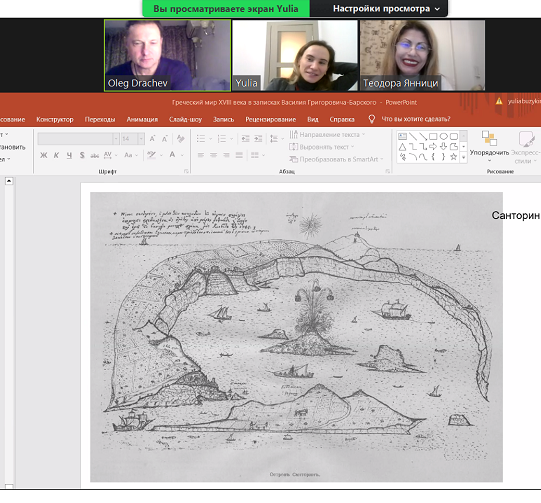The width and height of the screenshot is (541, 503).
Task: Open the Конструктор ribbon tab
Action: pyautogui.click(x=55, y=119)
